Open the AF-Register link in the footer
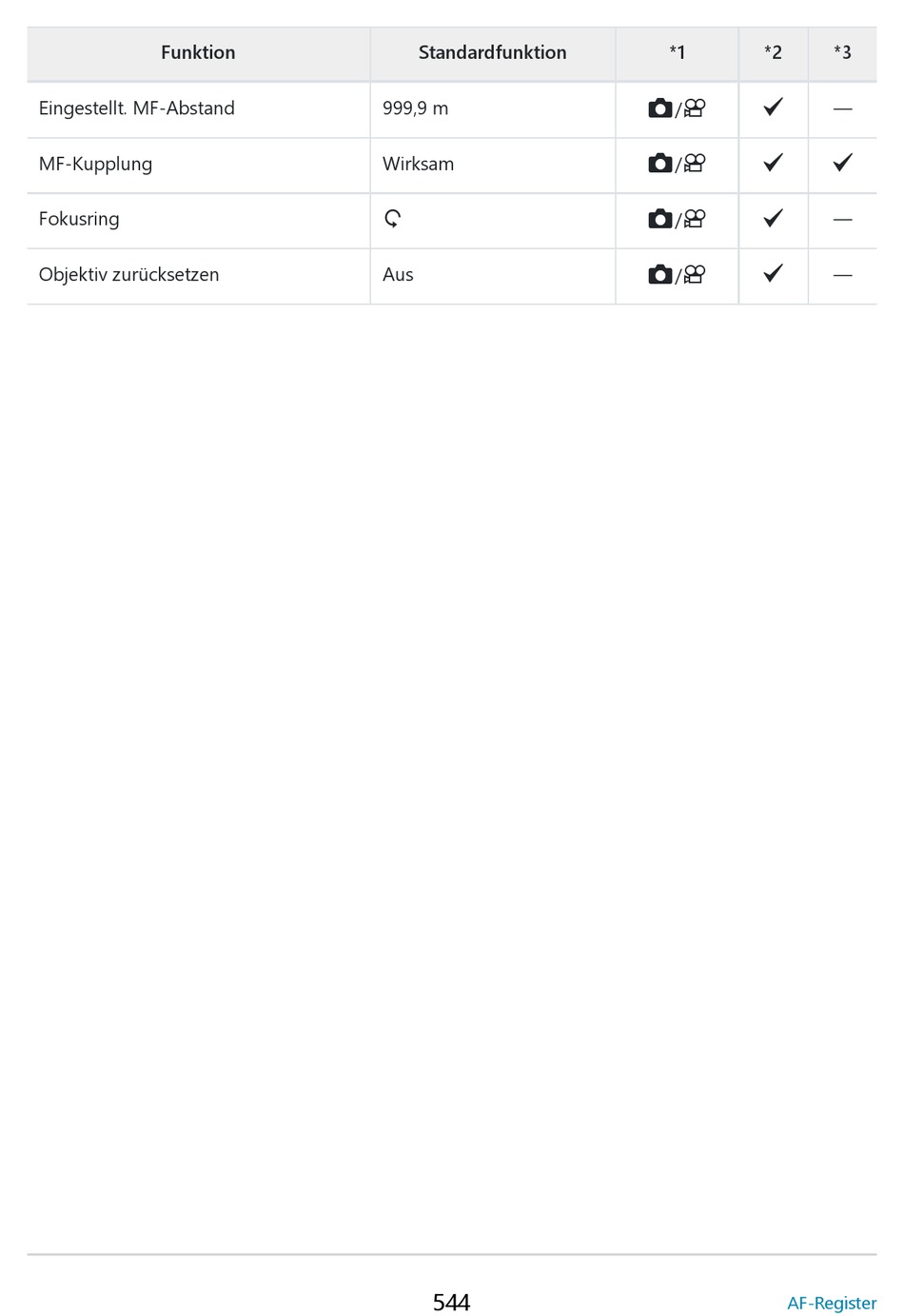This screenshot has width=904, height=1316. coord(832,1303)
